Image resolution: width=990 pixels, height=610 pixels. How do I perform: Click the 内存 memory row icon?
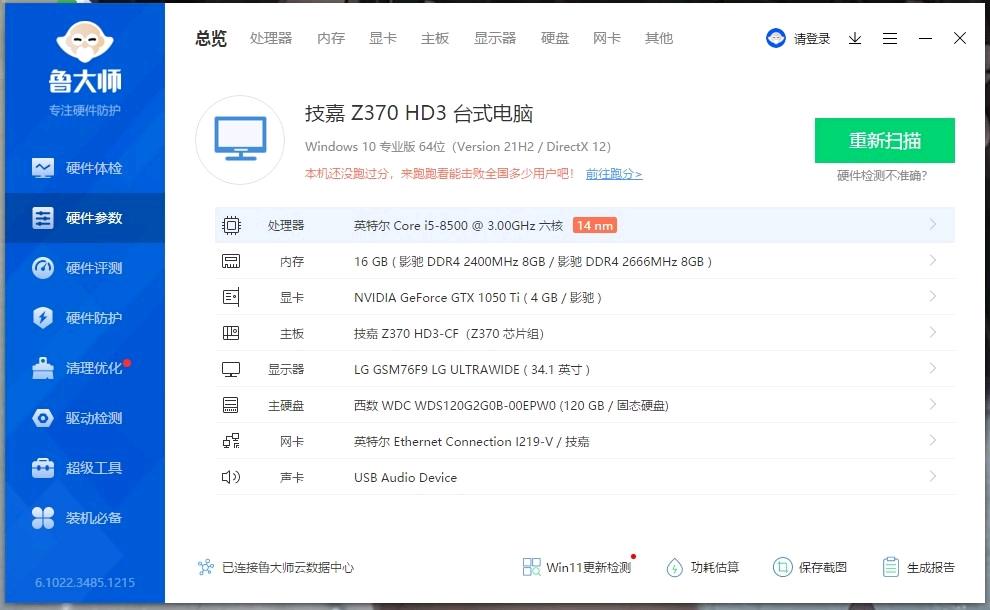click(231, 261)
